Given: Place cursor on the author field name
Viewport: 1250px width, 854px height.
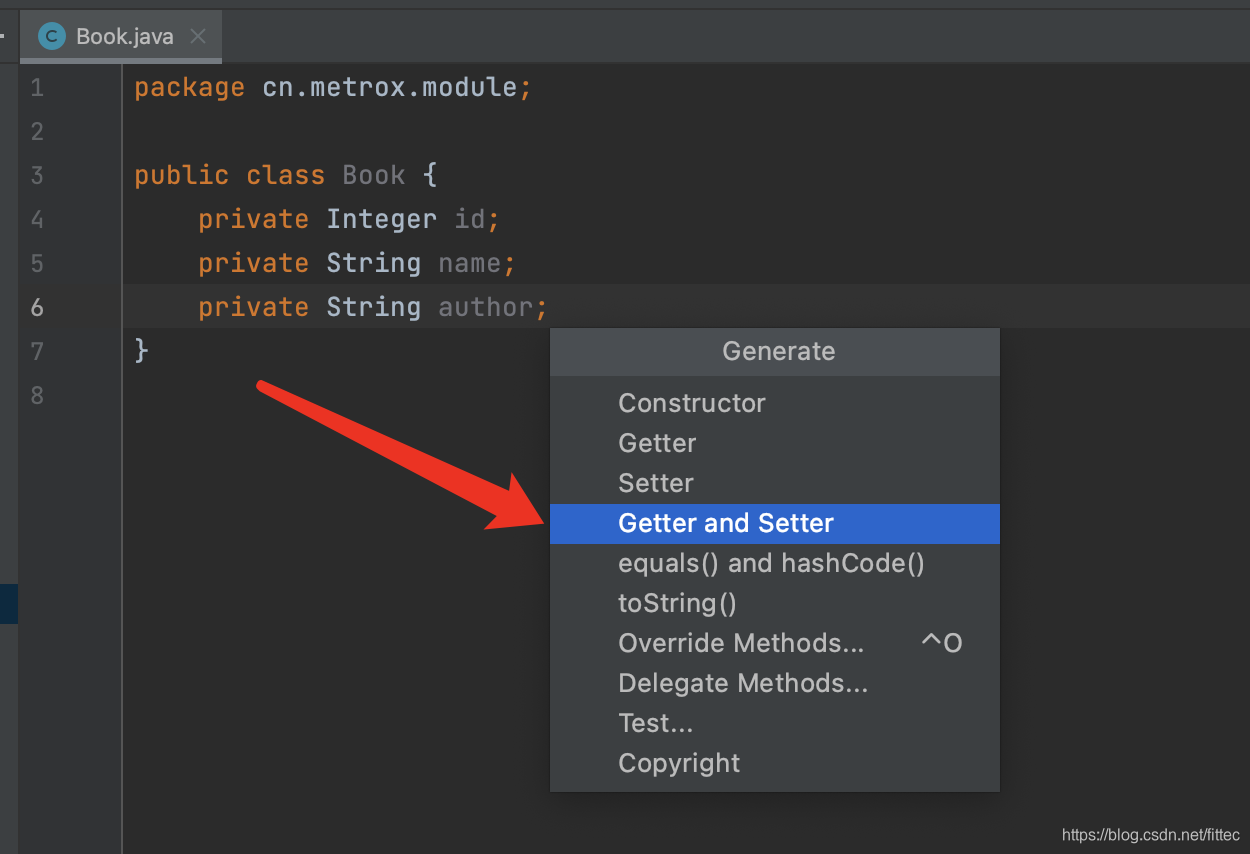Looking at the screenshot, I should click(485, 307).
